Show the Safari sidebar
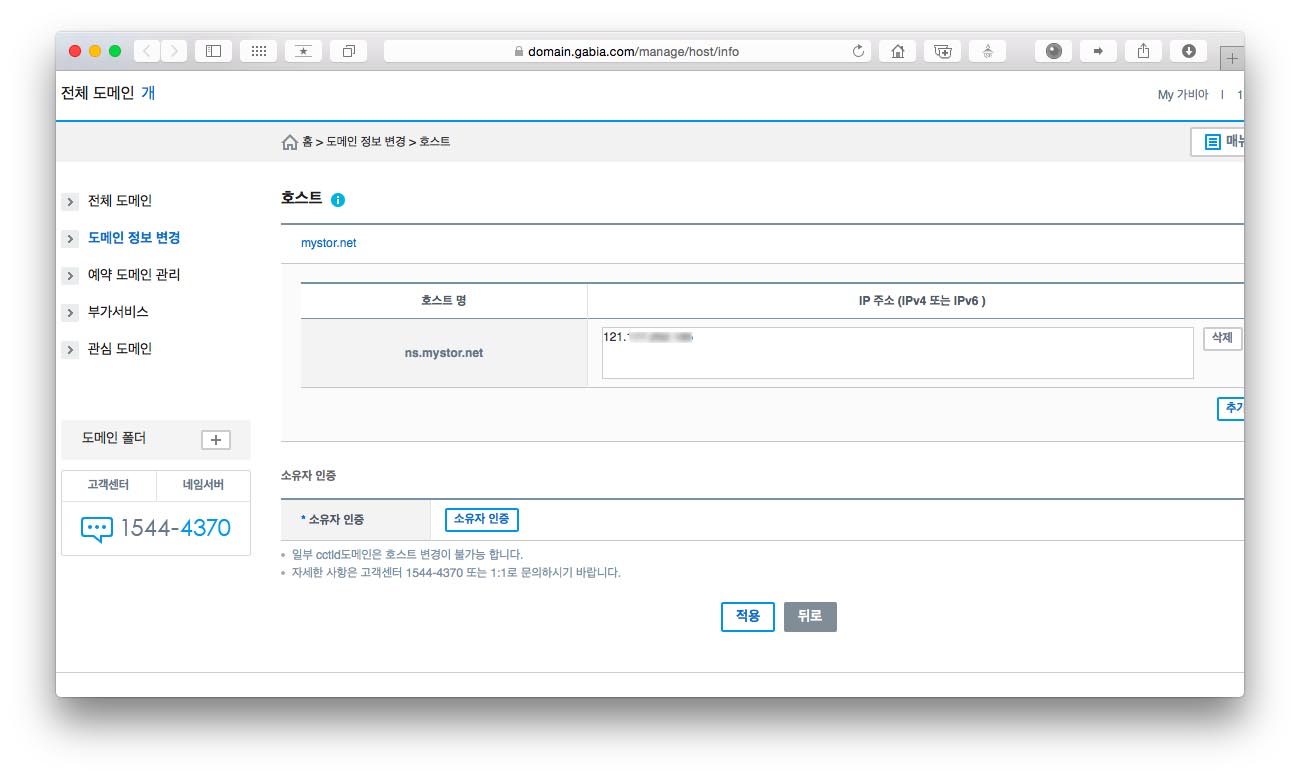The image size is (1300, 777). (212, 51)
